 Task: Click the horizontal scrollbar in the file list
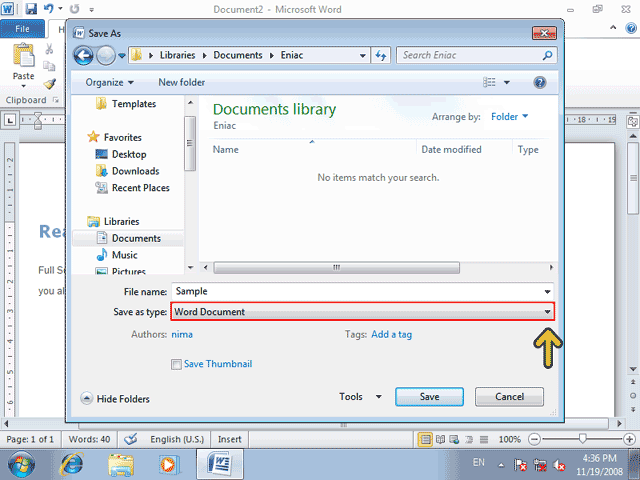[336, 268]
